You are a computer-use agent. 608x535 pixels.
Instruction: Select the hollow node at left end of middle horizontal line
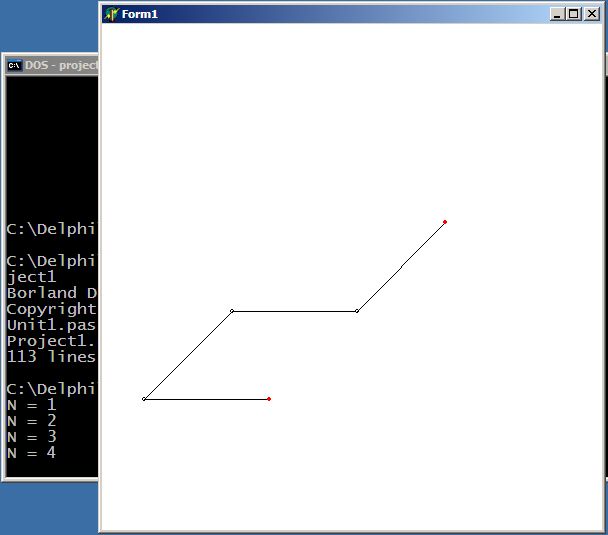click(232, 311)
